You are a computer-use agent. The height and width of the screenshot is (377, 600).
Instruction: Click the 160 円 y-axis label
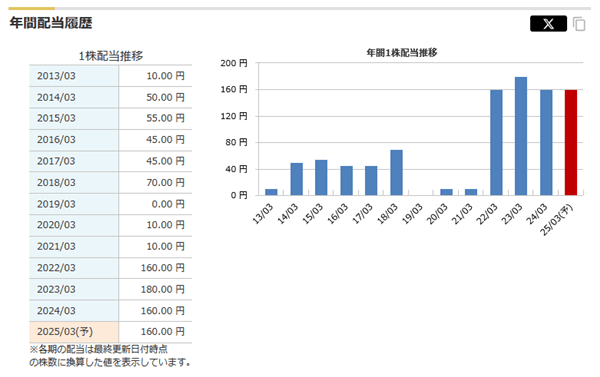234,90
